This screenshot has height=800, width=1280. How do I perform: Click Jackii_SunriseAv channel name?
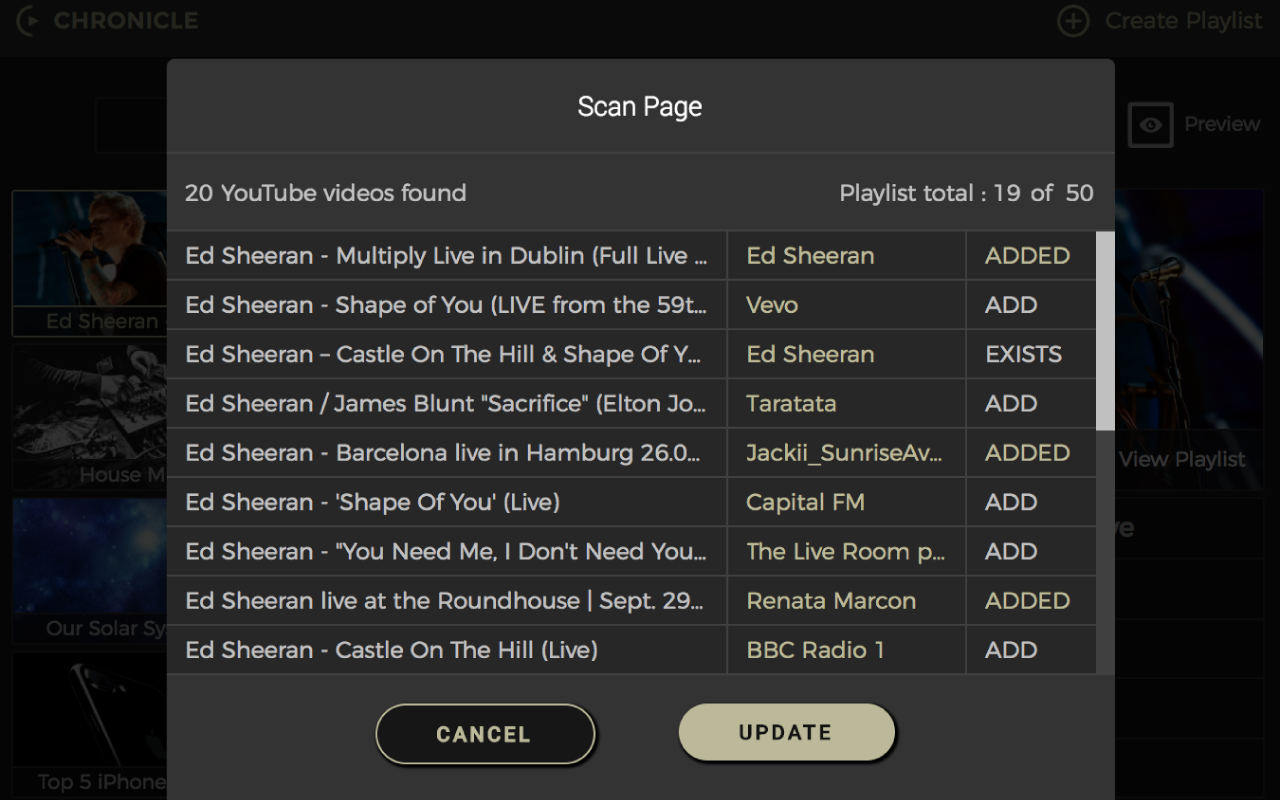pos(844,453)
